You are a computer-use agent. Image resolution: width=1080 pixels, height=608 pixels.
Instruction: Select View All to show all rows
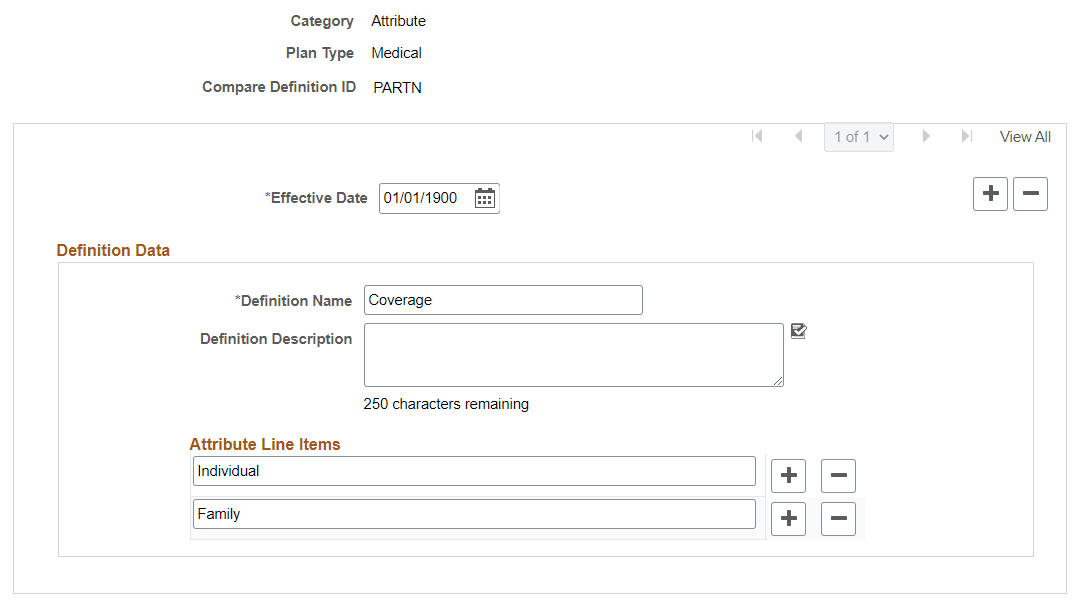click(x=1025, y=136)
